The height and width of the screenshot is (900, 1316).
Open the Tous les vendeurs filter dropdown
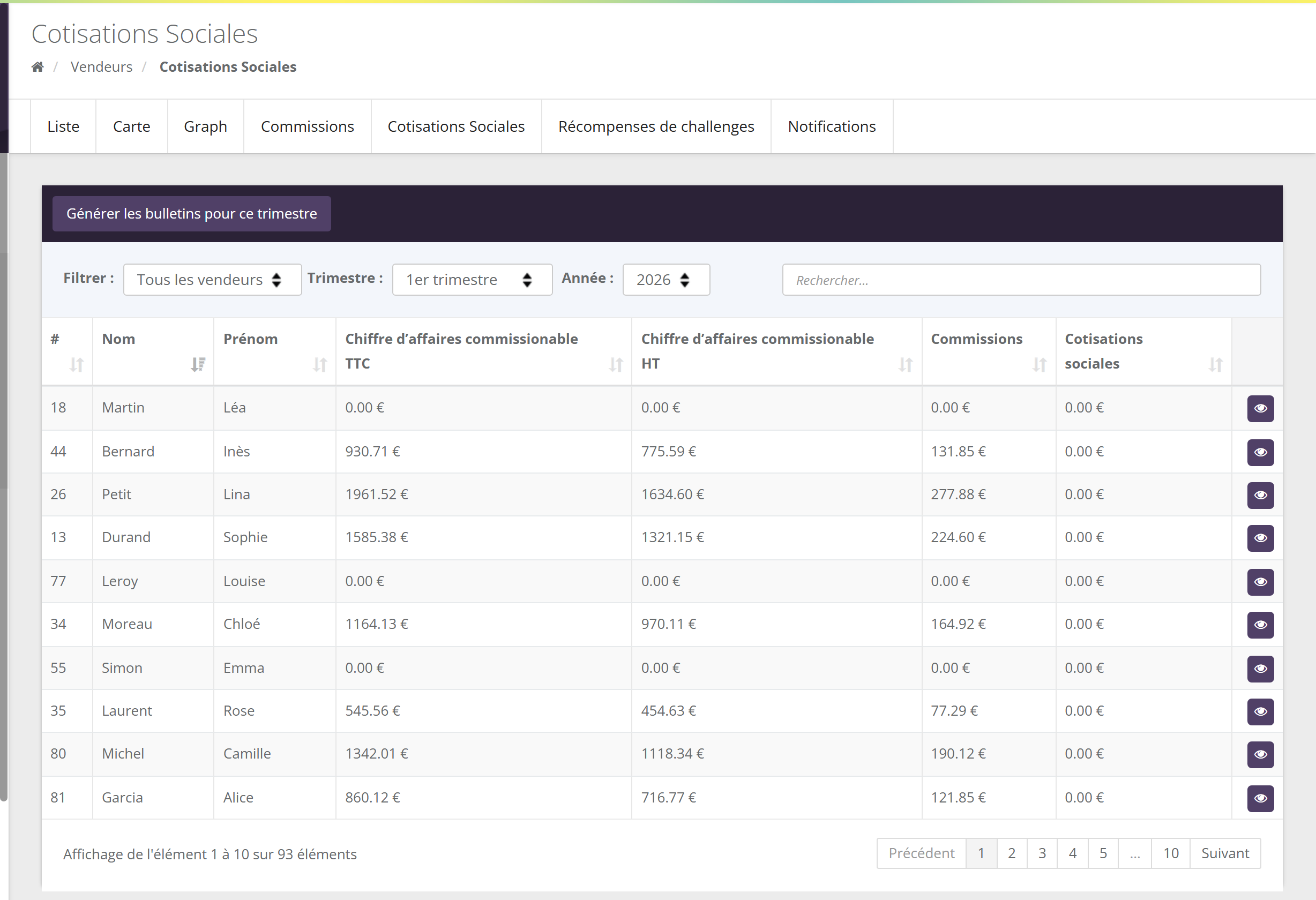pyautogui.click(x=212, y=280)
